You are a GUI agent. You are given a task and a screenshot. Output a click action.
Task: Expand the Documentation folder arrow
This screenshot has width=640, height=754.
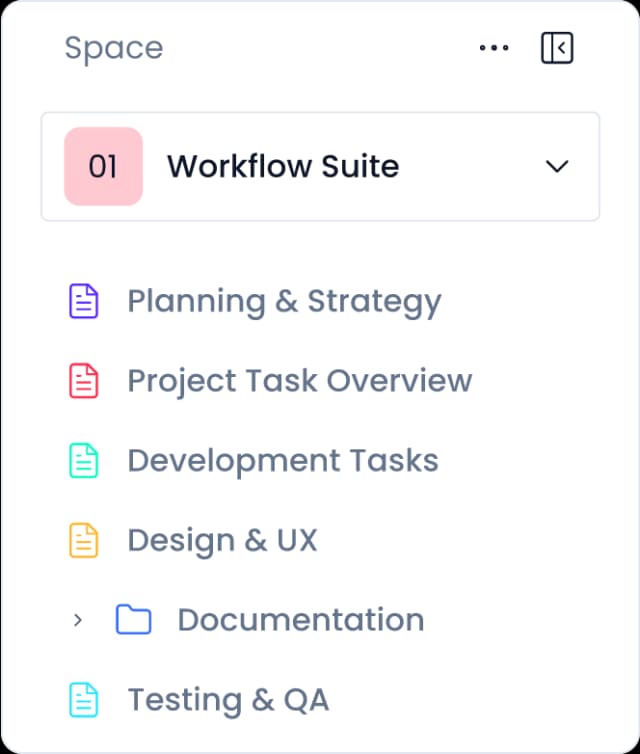click(78, 620)
